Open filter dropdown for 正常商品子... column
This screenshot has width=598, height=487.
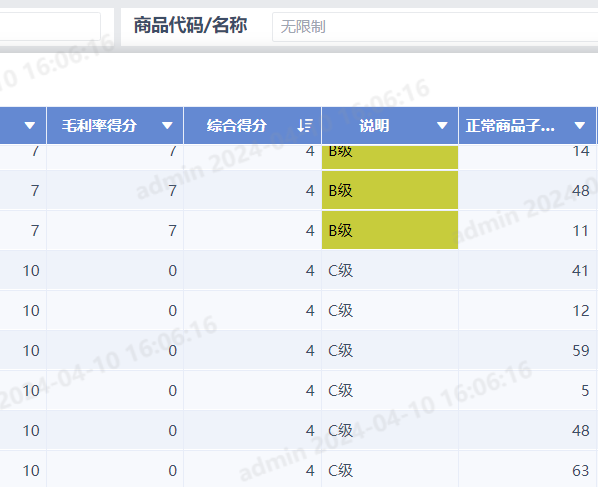click(x=580, y=125)
